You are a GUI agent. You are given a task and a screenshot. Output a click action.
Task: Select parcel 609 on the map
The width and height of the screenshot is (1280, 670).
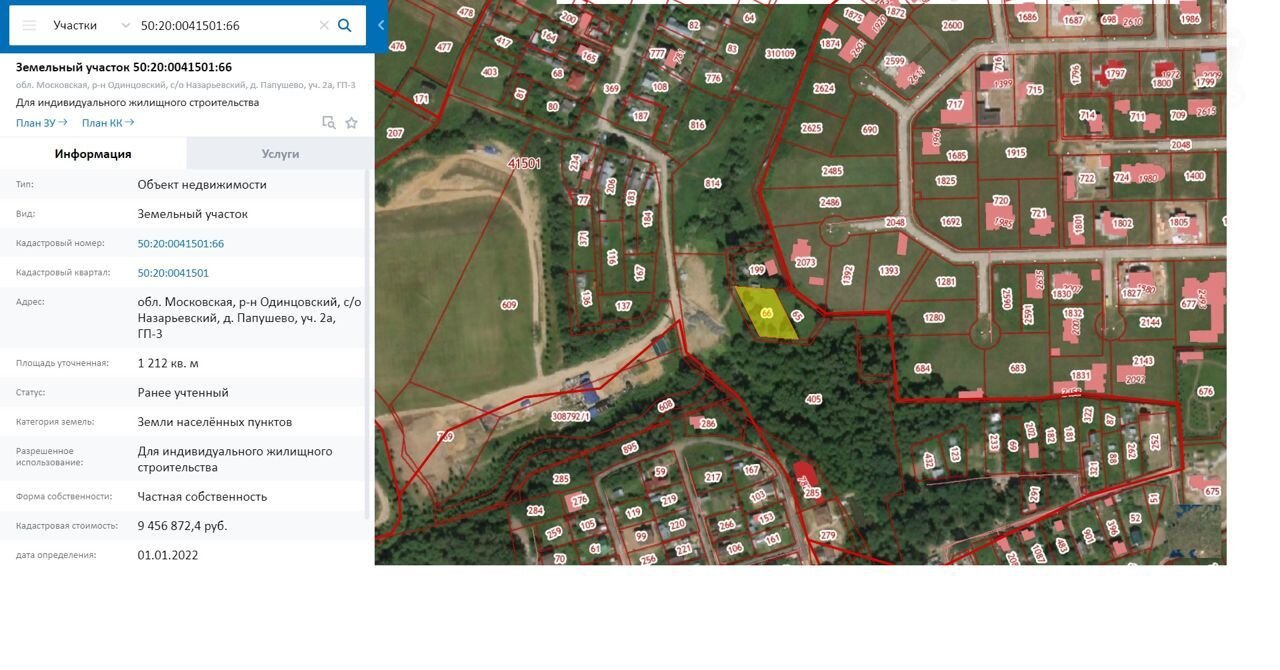pos(509,304)
